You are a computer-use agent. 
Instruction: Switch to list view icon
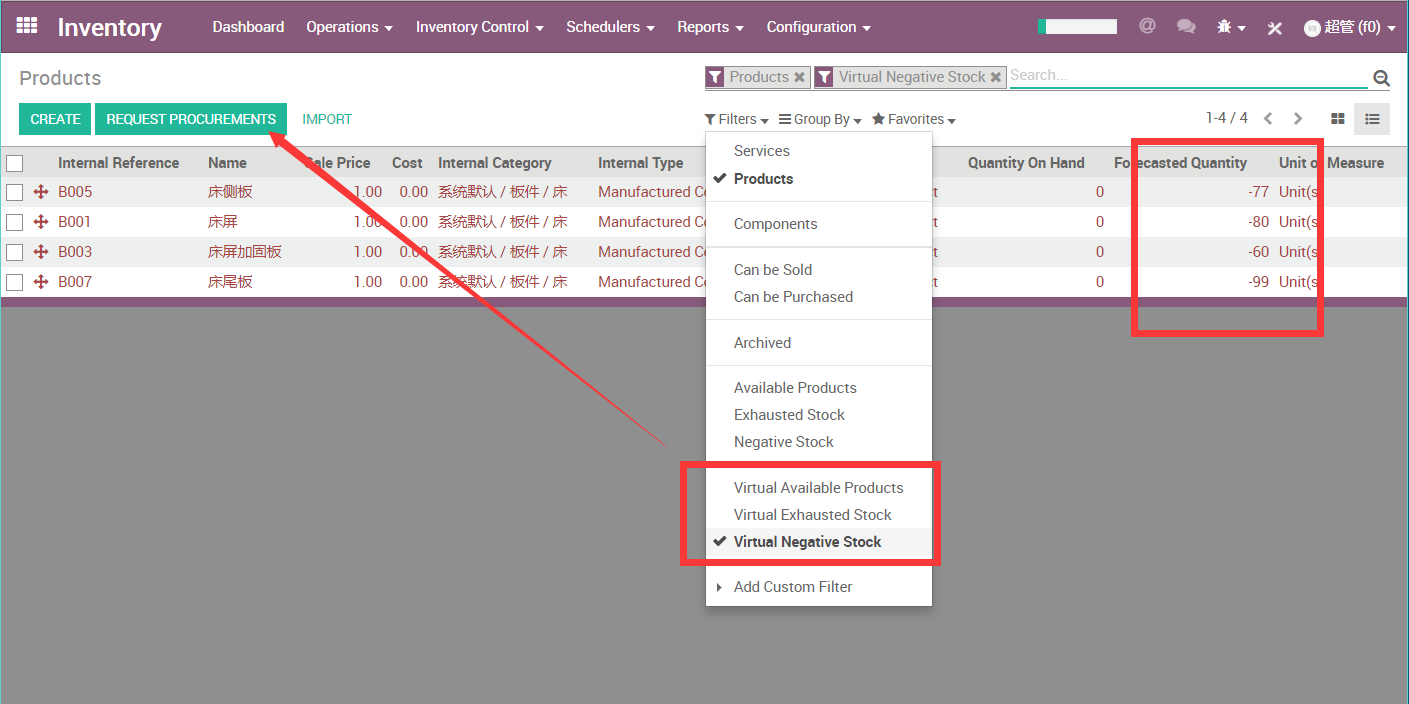[x=1372, y=119]
